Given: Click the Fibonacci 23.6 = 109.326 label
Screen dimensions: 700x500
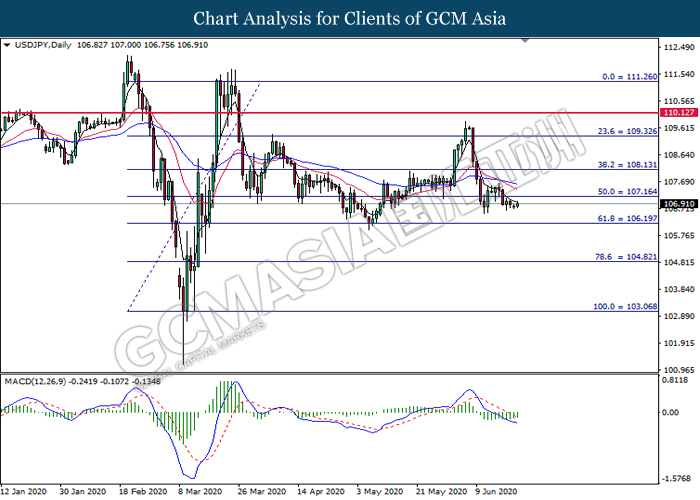Looking at the screenshot, I should (627, 131).
